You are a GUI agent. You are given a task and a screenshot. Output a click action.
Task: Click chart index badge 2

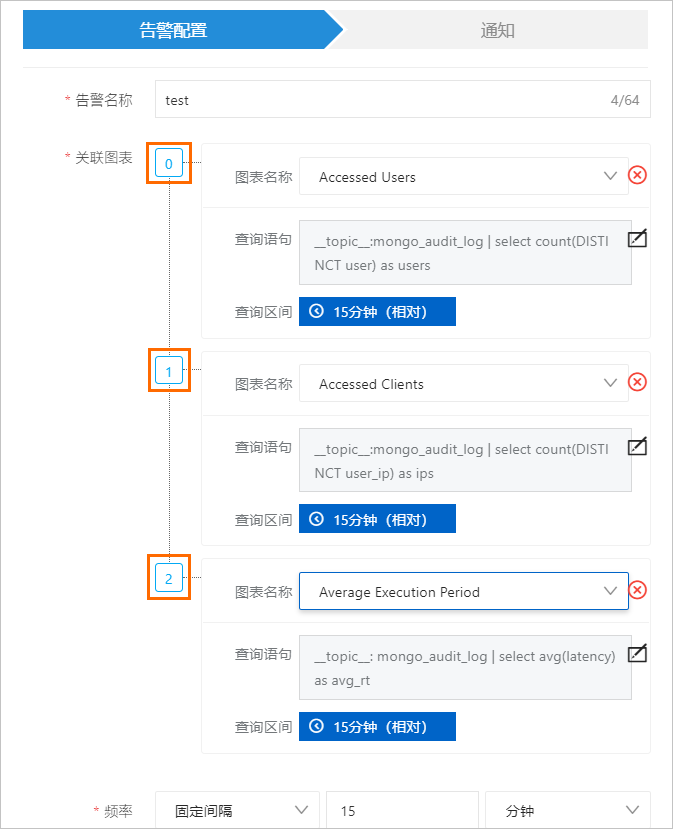169,578
